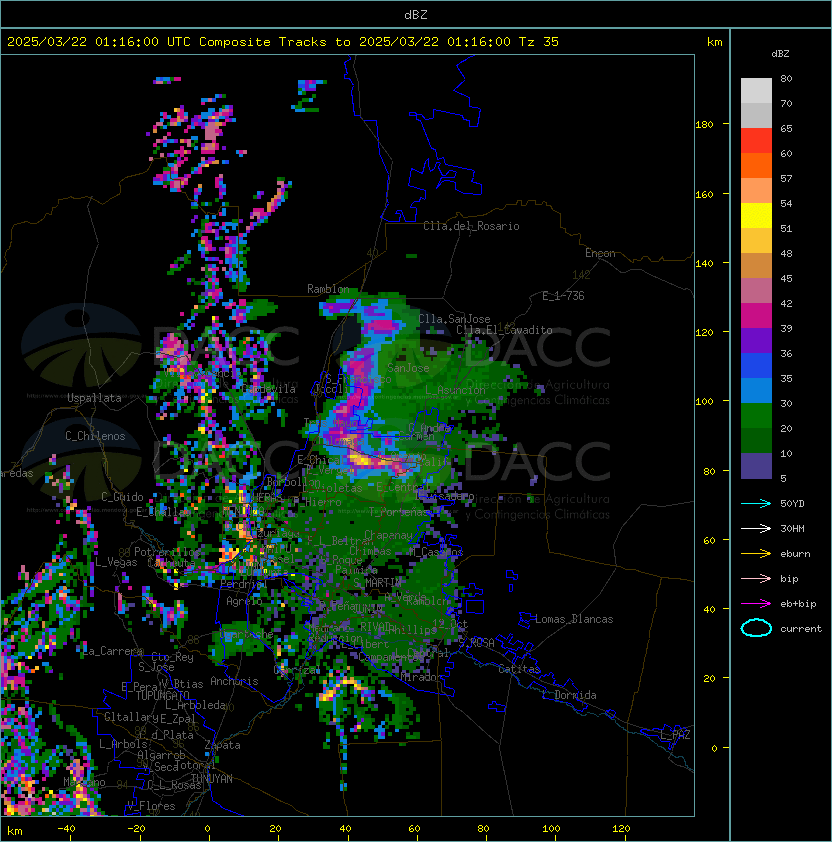832x842 pixels.
Task: Choose the medium green 20–30 dBZ swatch
Action: 756,415
